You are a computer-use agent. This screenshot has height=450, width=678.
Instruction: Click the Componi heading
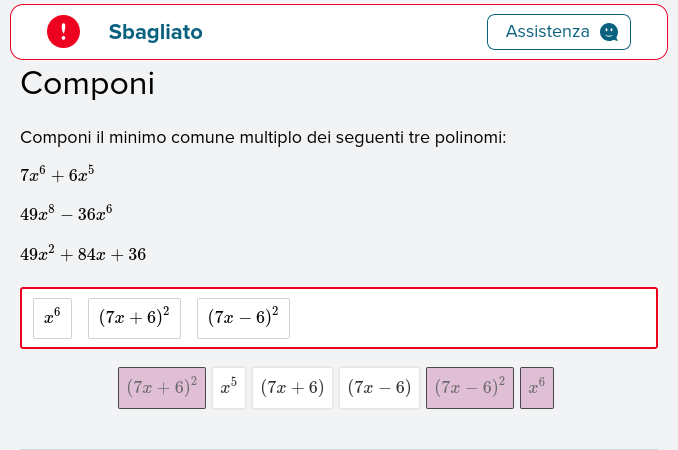pos(87,83)
